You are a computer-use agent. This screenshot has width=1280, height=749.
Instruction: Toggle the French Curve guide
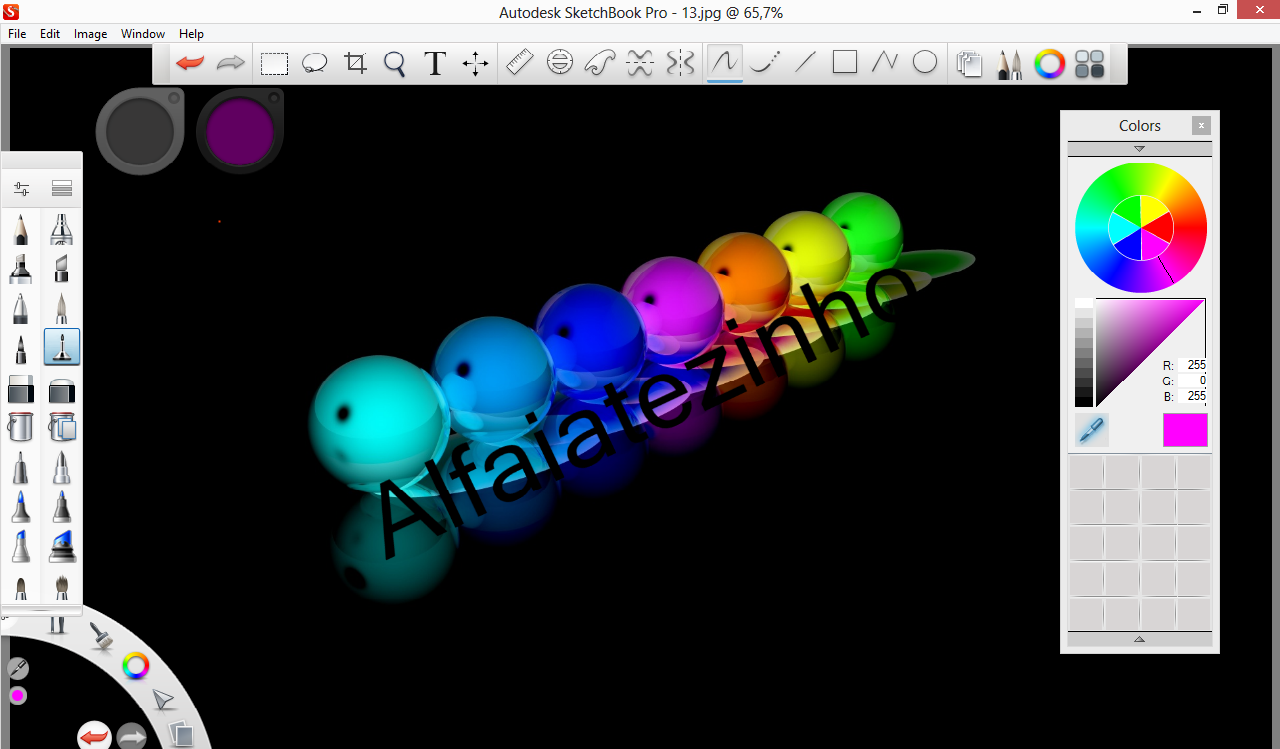pos(600,63)
